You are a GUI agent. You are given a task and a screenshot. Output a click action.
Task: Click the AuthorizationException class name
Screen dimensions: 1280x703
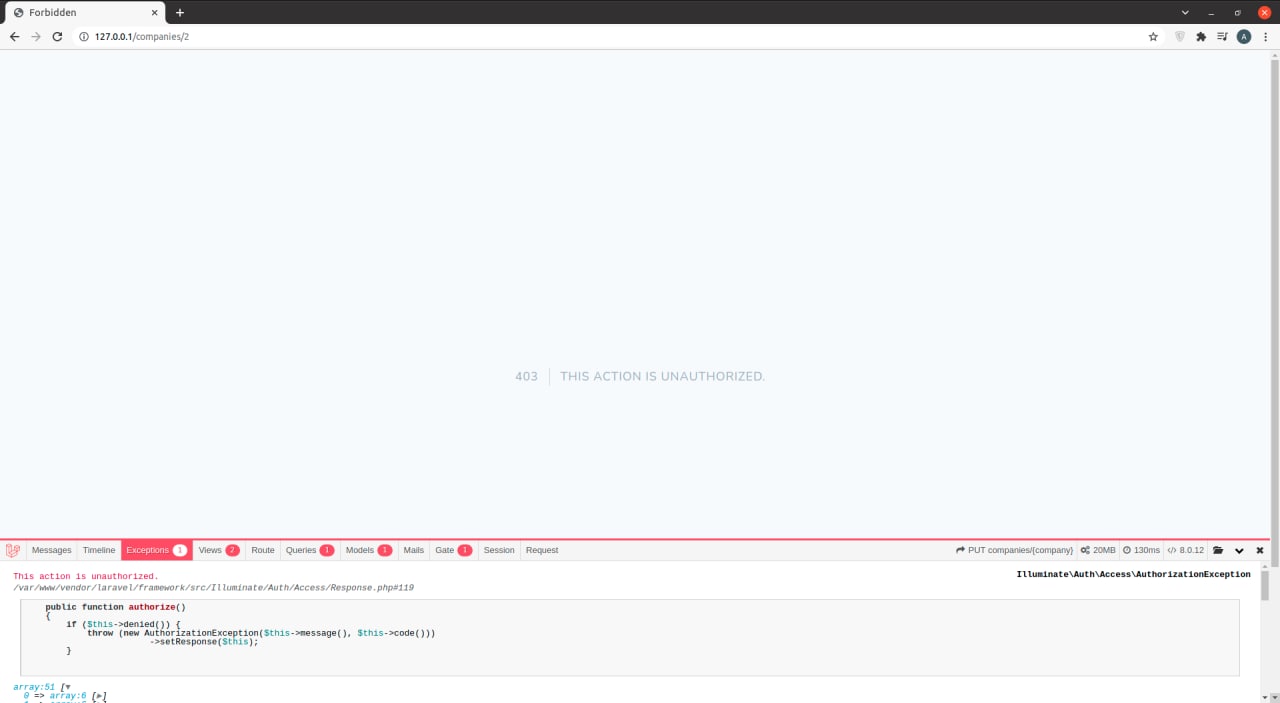pos(1133,574)
